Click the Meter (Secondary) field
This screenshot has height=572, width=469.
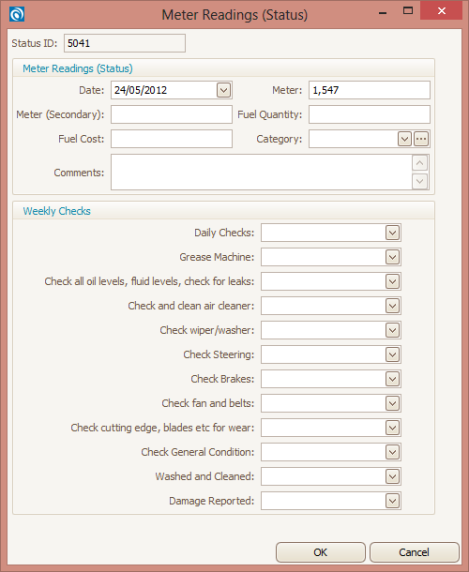172,115
